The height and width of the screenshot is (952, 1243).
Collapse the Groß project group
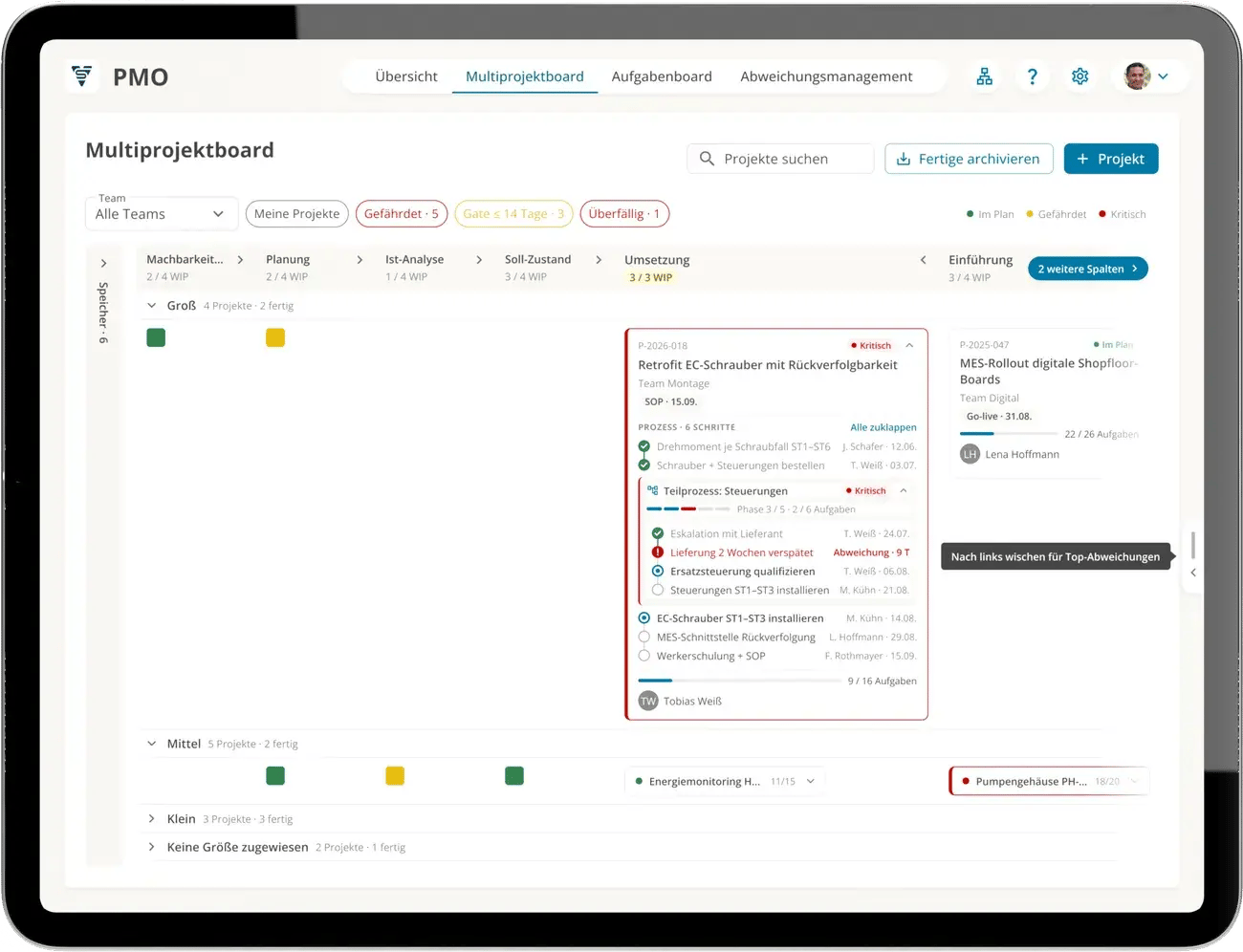click(x=151, y=306)
